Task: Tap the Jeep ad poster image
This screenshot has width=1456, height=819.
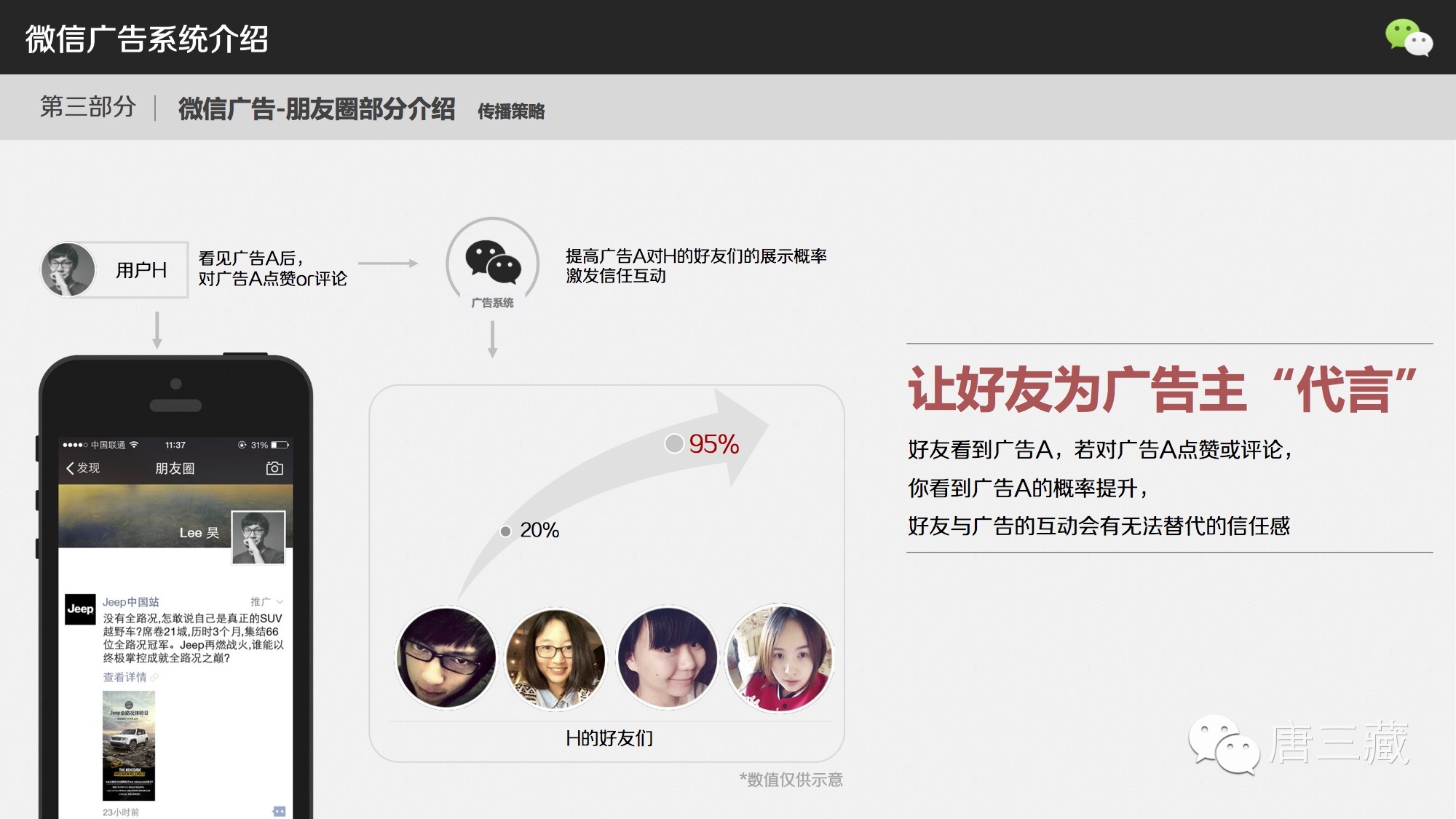Action: (129, 745)
